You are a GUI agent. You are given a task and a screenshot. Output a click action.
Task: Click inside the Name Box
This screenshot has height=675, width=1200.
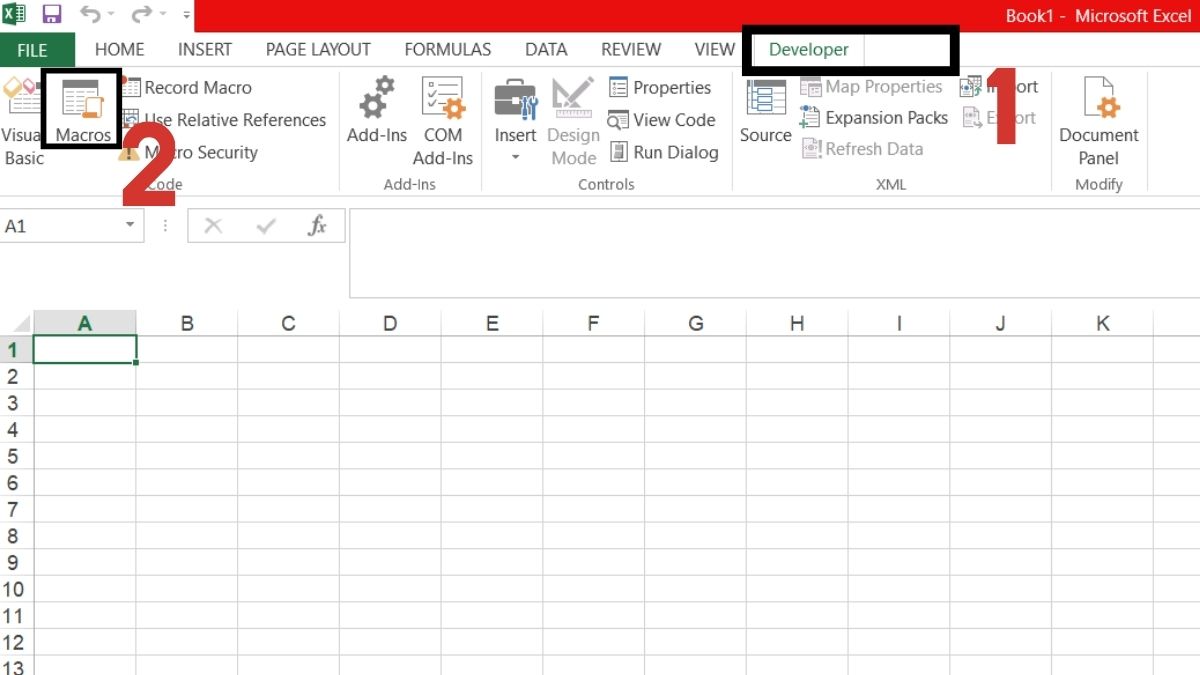[60, 226]
